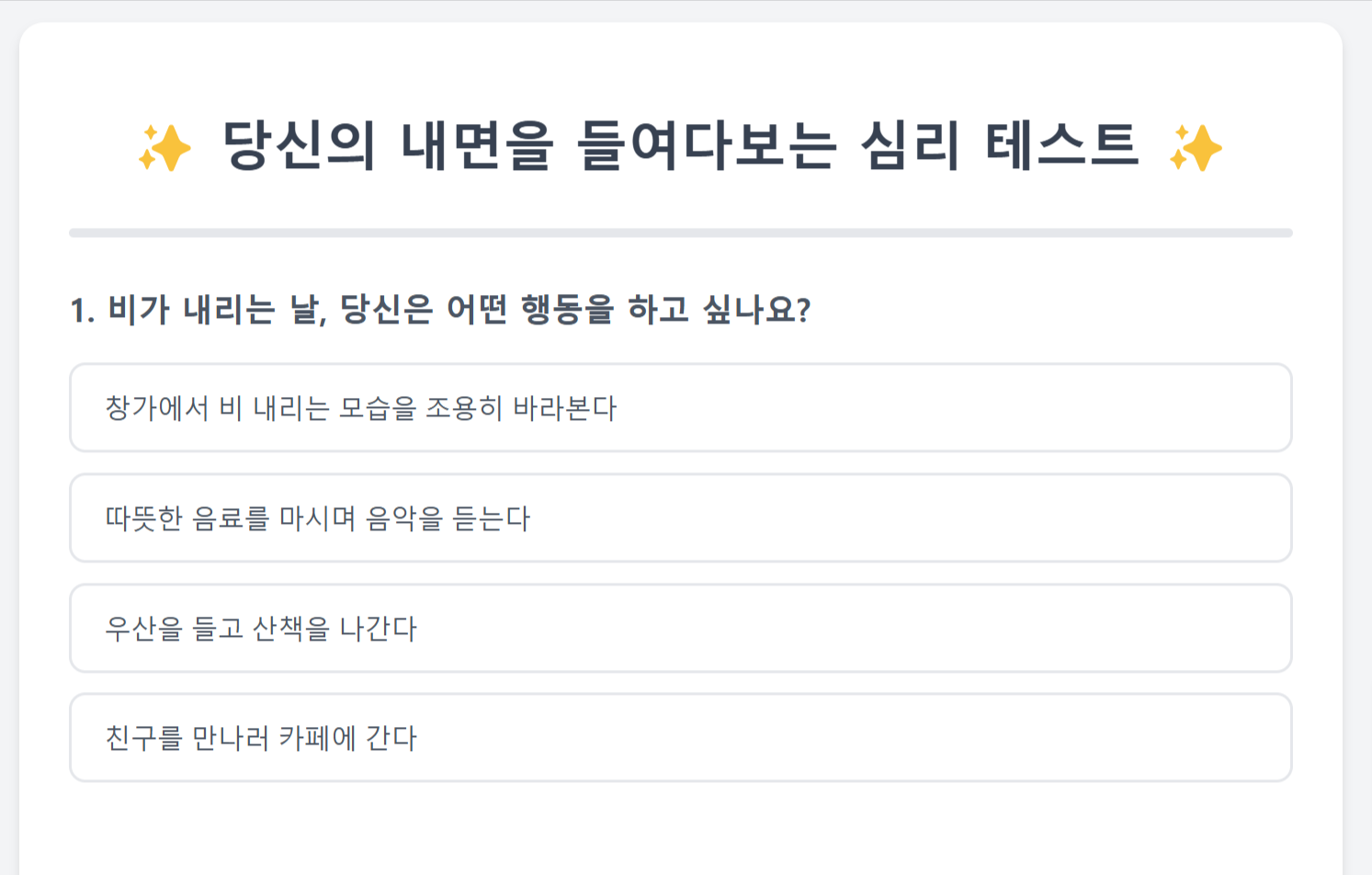Select the meet a friend at a café answer

(261, 738)
